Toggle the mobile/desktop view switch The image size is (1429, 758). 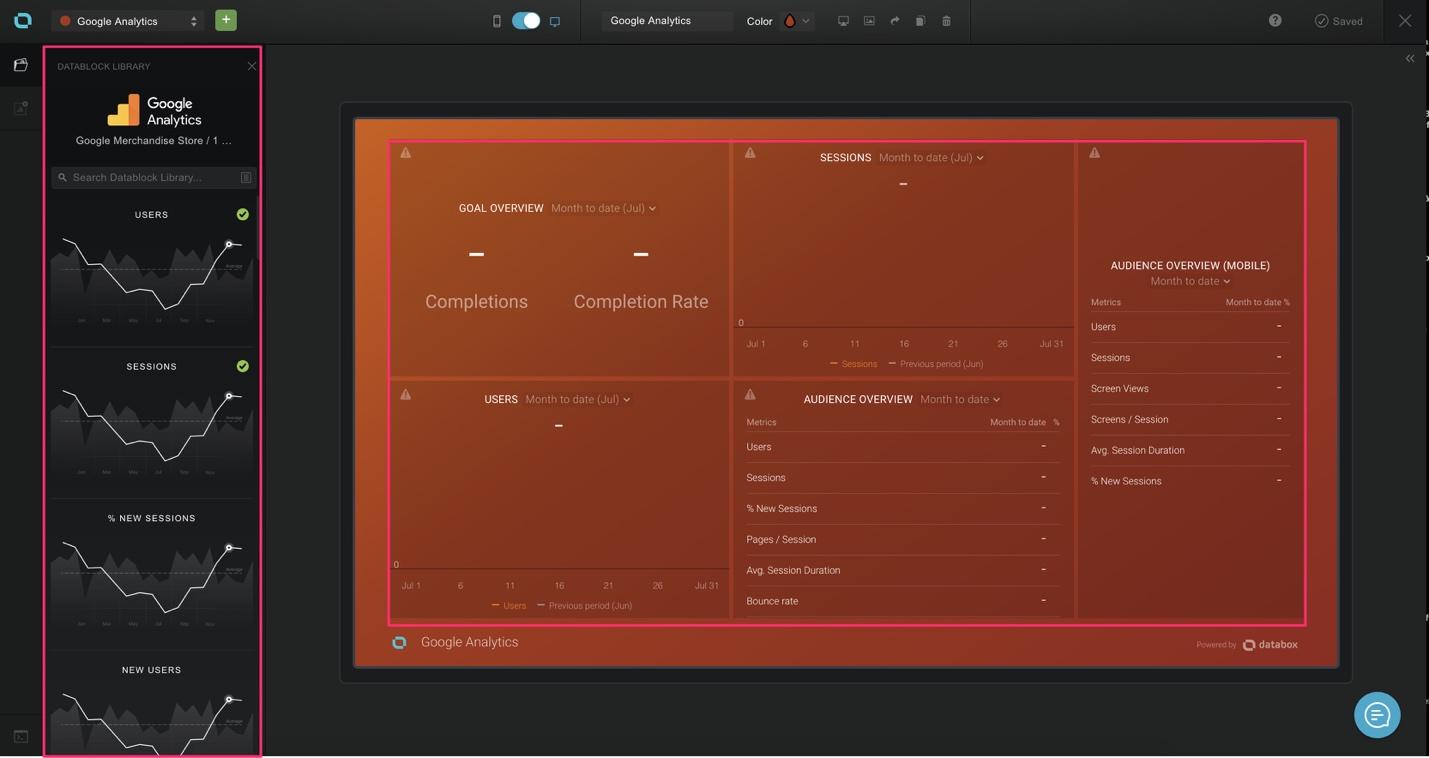pyautogui.click(x=526, y=21)
